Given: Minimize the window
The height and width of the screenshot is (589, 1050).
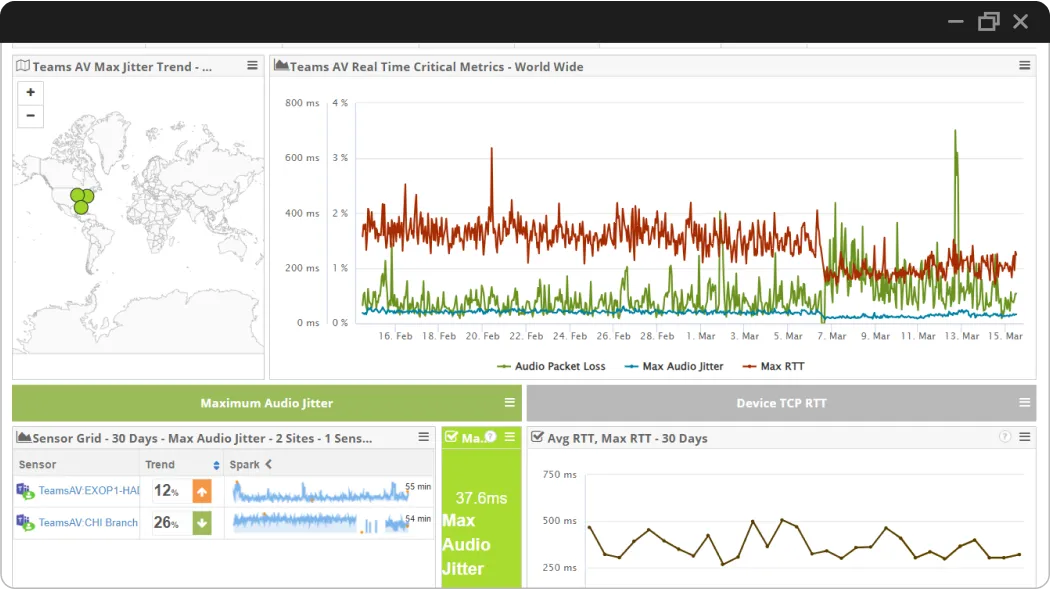Looking at the screenshot, I should tap(956, 21).
